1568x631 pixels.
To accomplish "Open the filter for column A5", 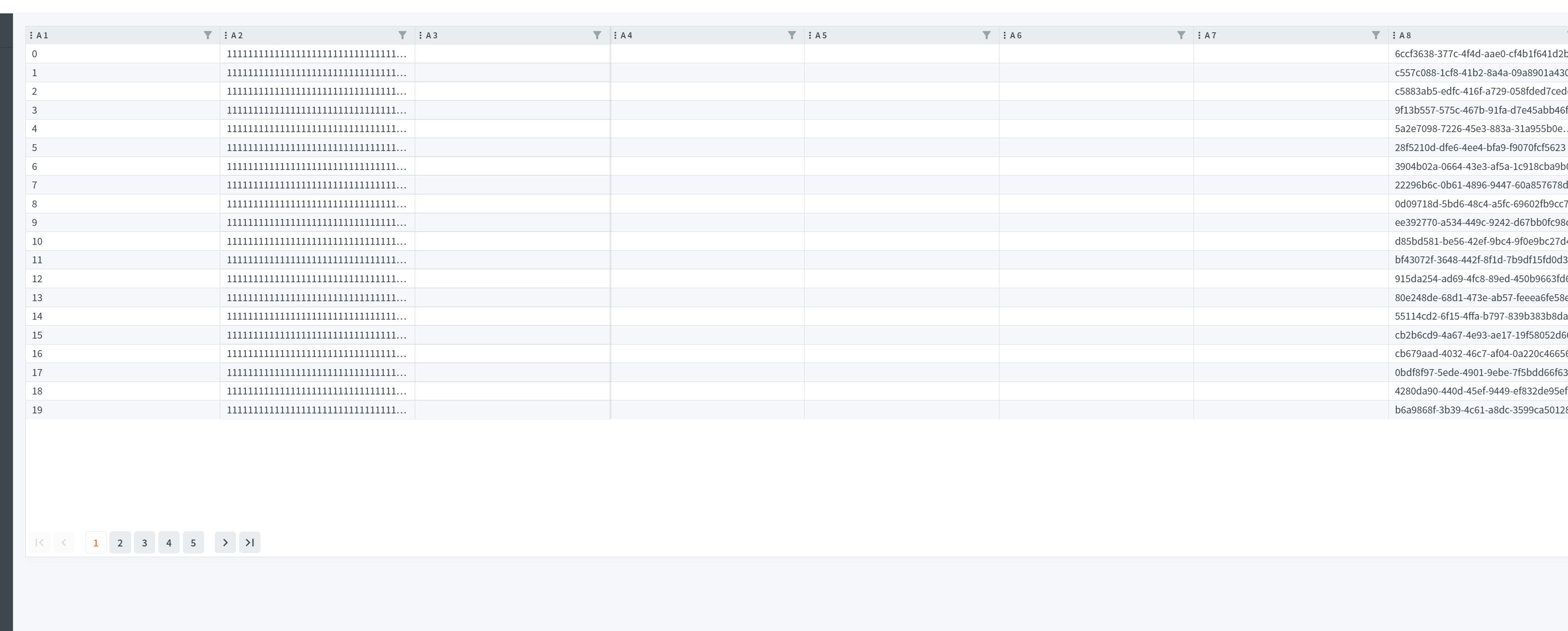I will [987, 35].
